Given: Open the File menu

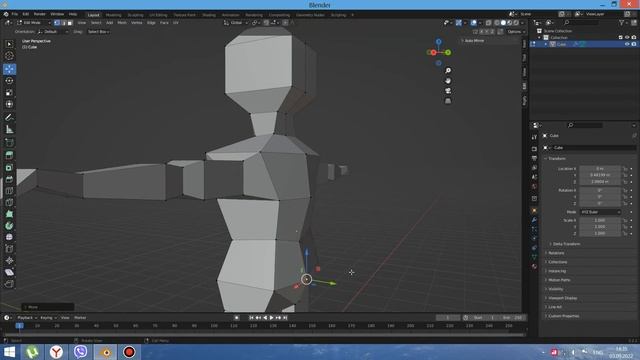Looking at the screenshot, I should (14, 14).
